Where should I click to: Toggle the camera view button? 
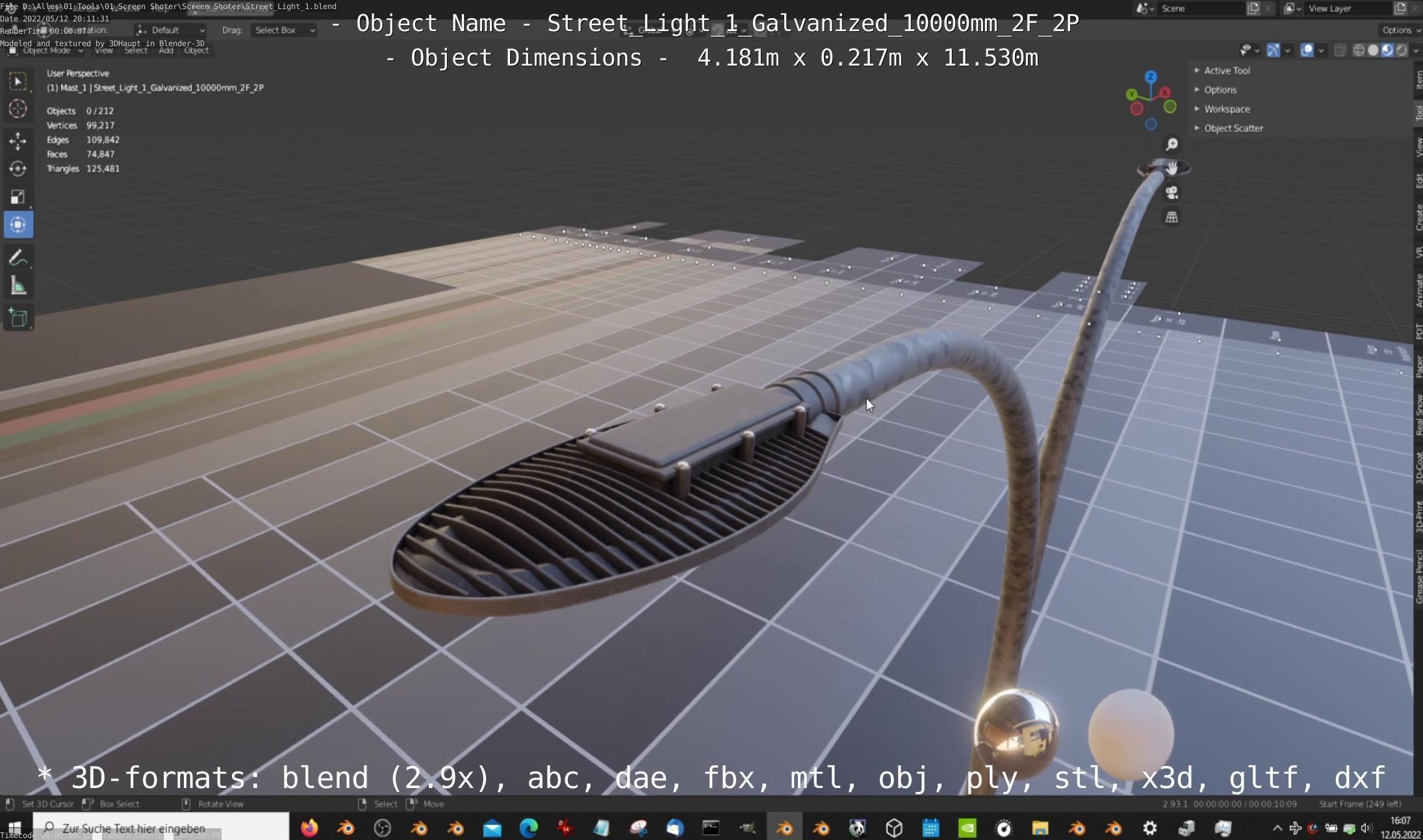point(1172,193)
